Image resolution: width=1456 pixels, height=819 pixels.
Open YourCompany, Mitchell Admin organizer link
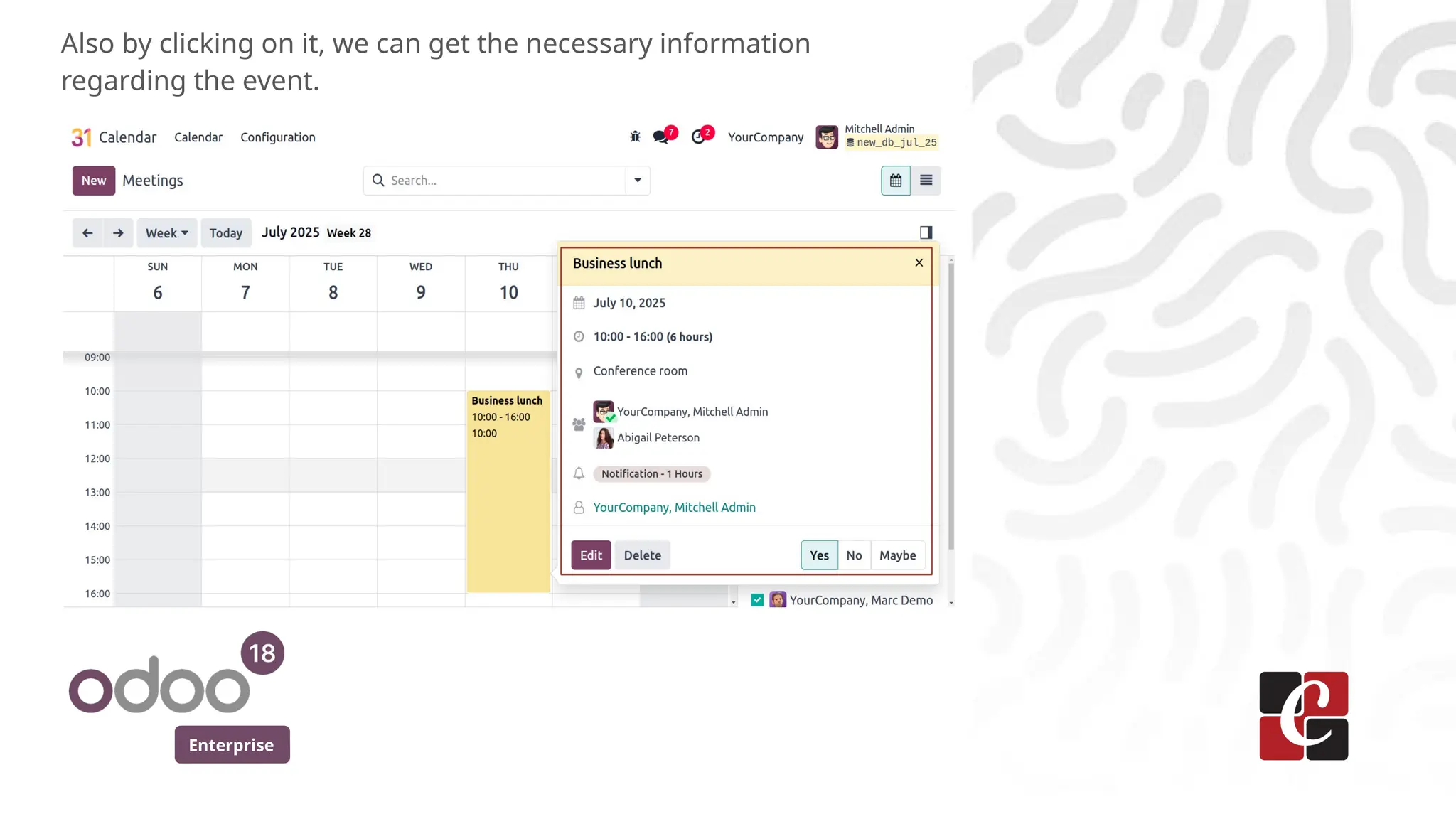pos(674,508)
